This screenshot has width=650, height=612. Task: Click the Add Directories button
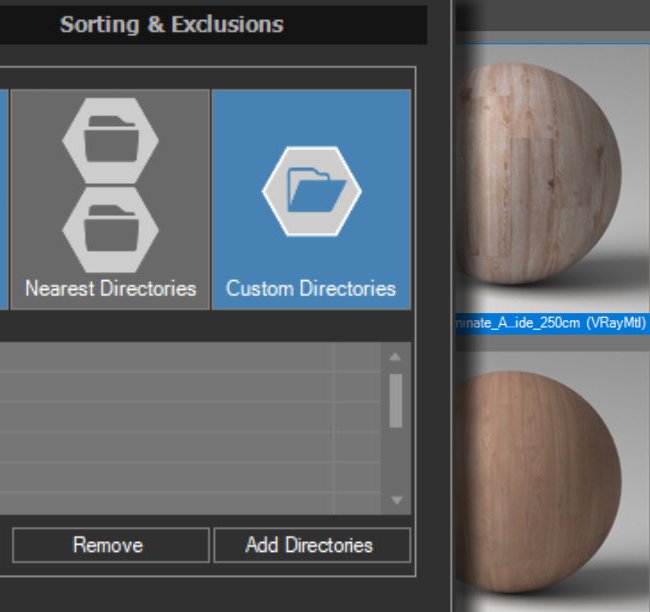pos(312,545)
